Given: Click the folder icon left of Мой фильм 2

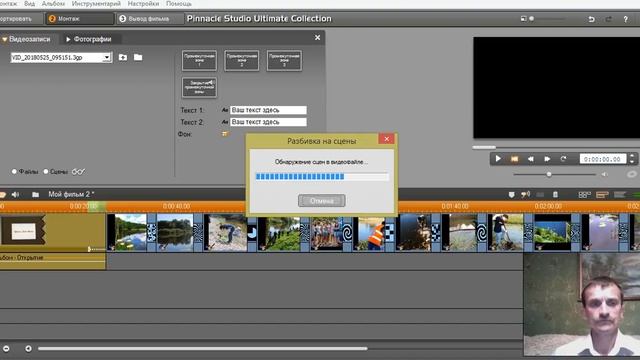Looking at the screenshot, I should click(x=36, y=195).
